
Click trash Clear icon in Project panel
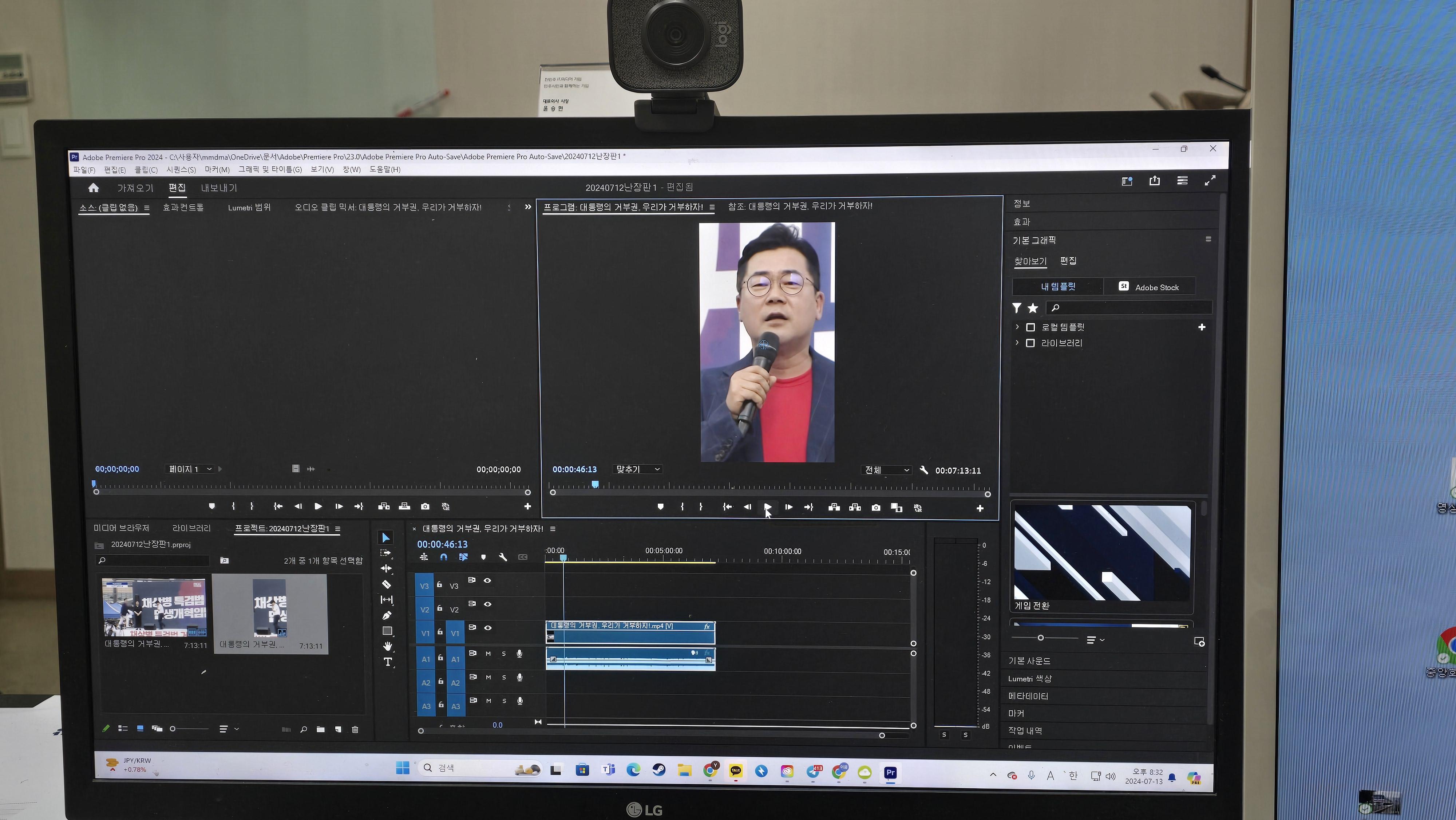coord(355,730)
